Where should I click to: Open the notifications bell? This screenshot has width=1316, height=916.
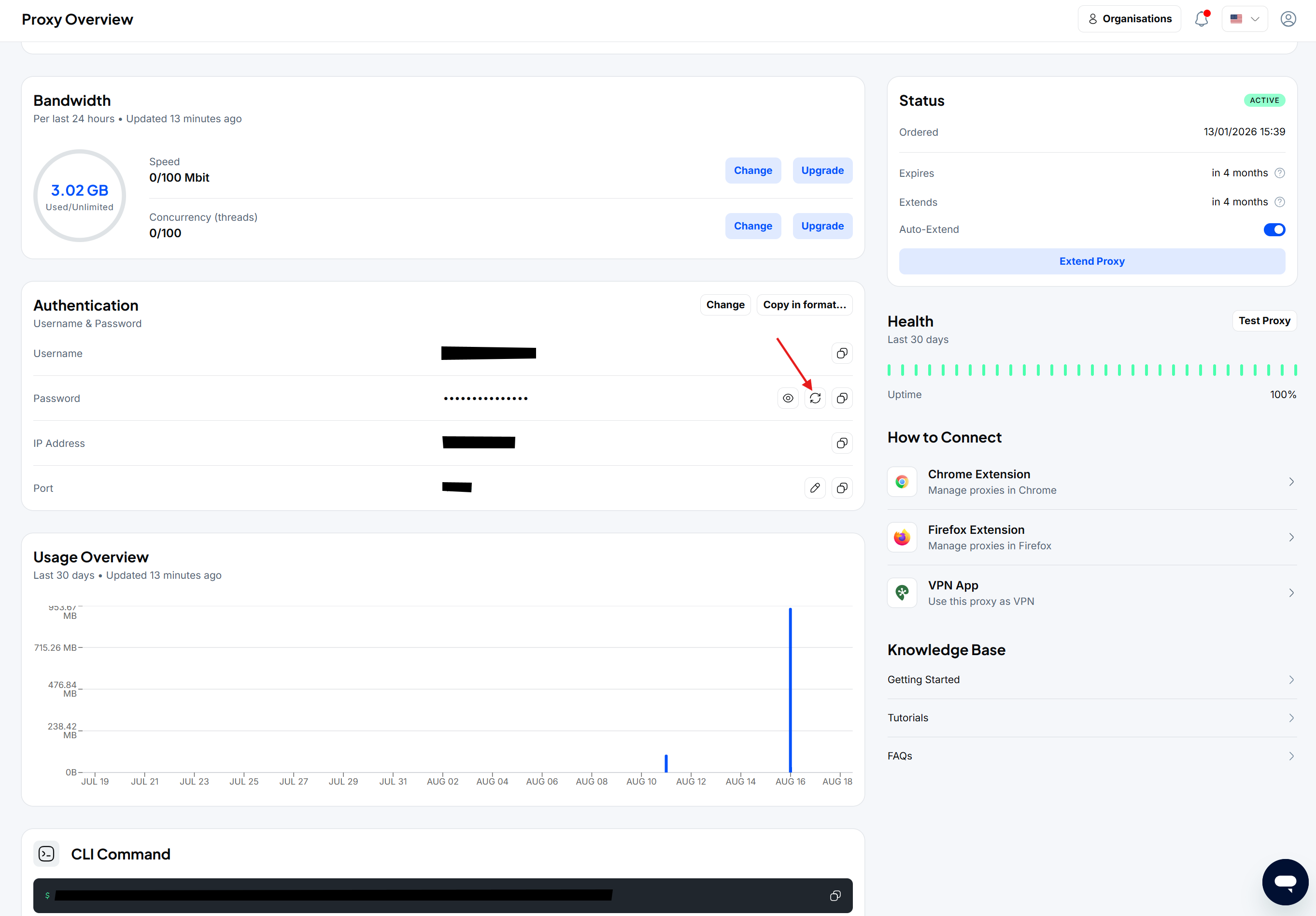[x=1202, y=19]
